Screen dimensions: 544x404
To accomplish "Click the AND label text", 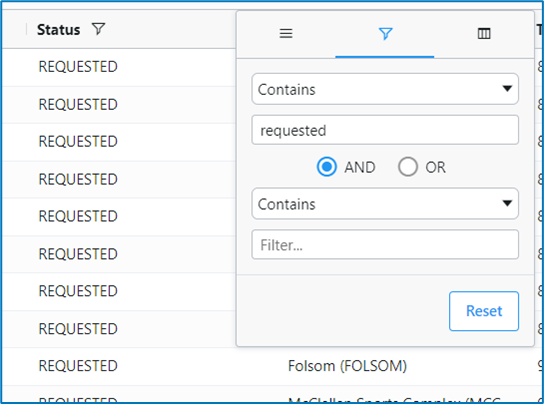I will [x=360, y=168].
